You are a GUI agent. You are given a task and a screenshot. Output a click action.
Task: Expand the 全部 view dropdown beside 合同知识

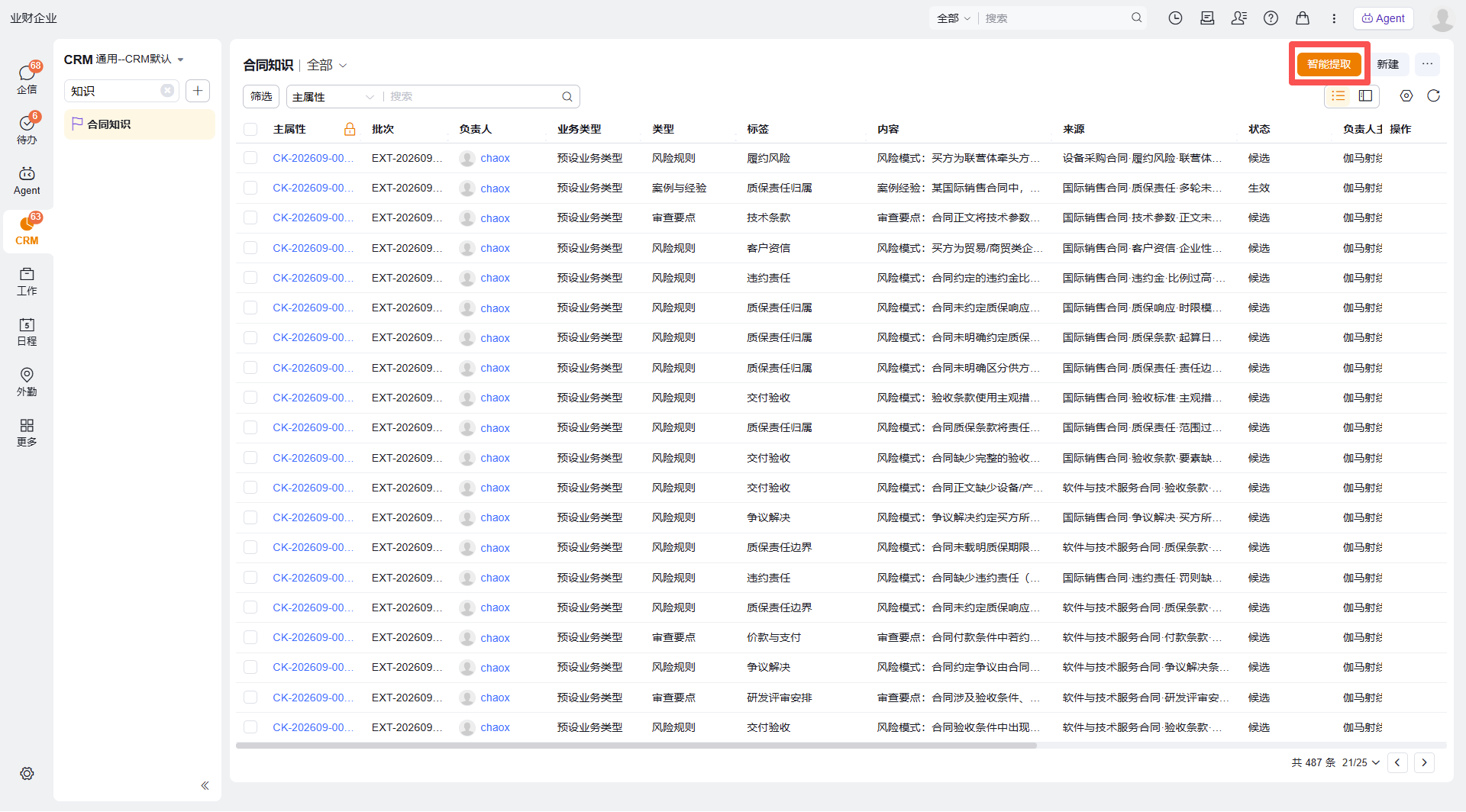point(327,65)
